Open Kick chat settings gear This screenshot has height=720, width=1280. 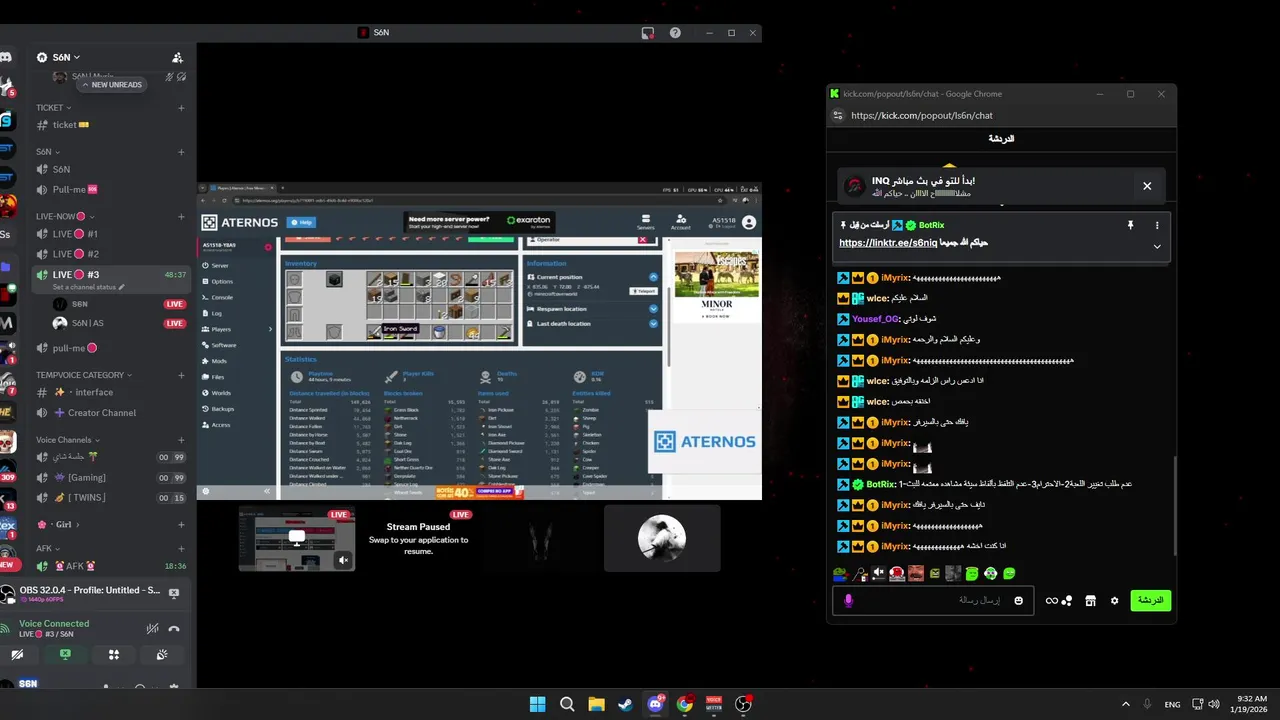(1115, 601)
